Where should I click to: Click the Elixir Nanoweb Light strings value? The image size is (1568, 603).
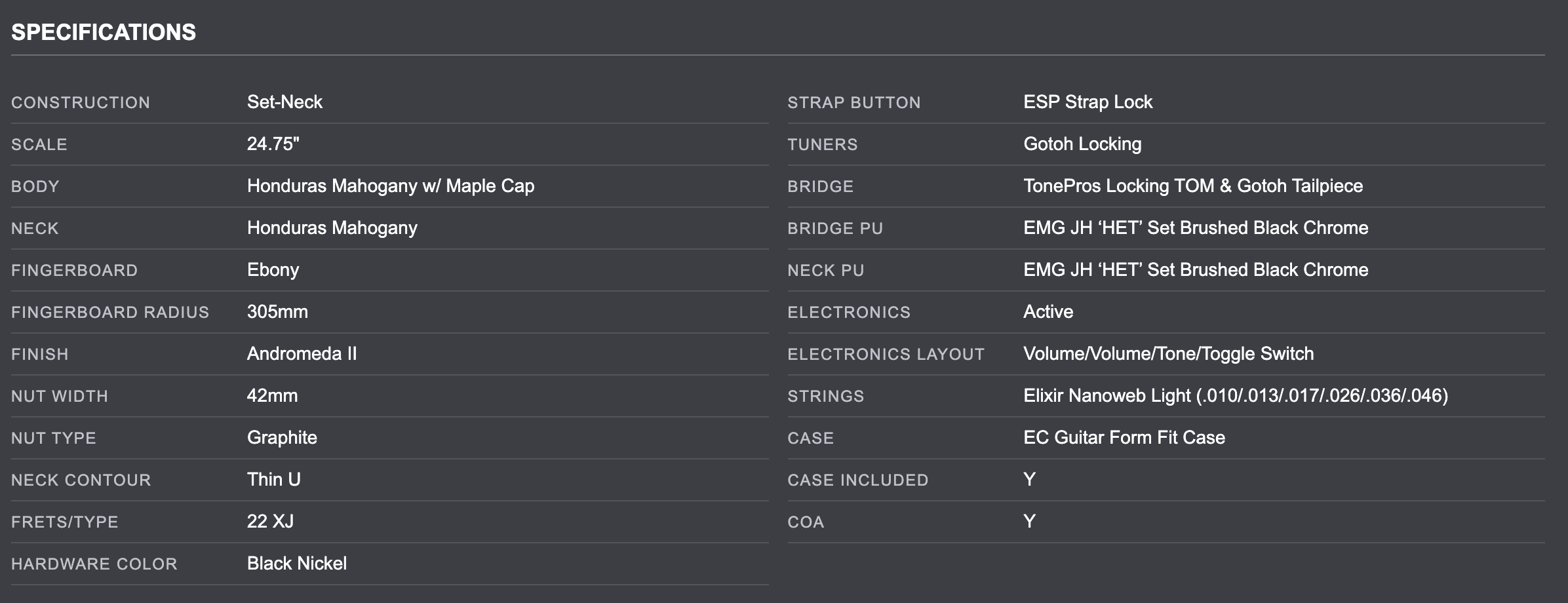[x=1236, y=396]
